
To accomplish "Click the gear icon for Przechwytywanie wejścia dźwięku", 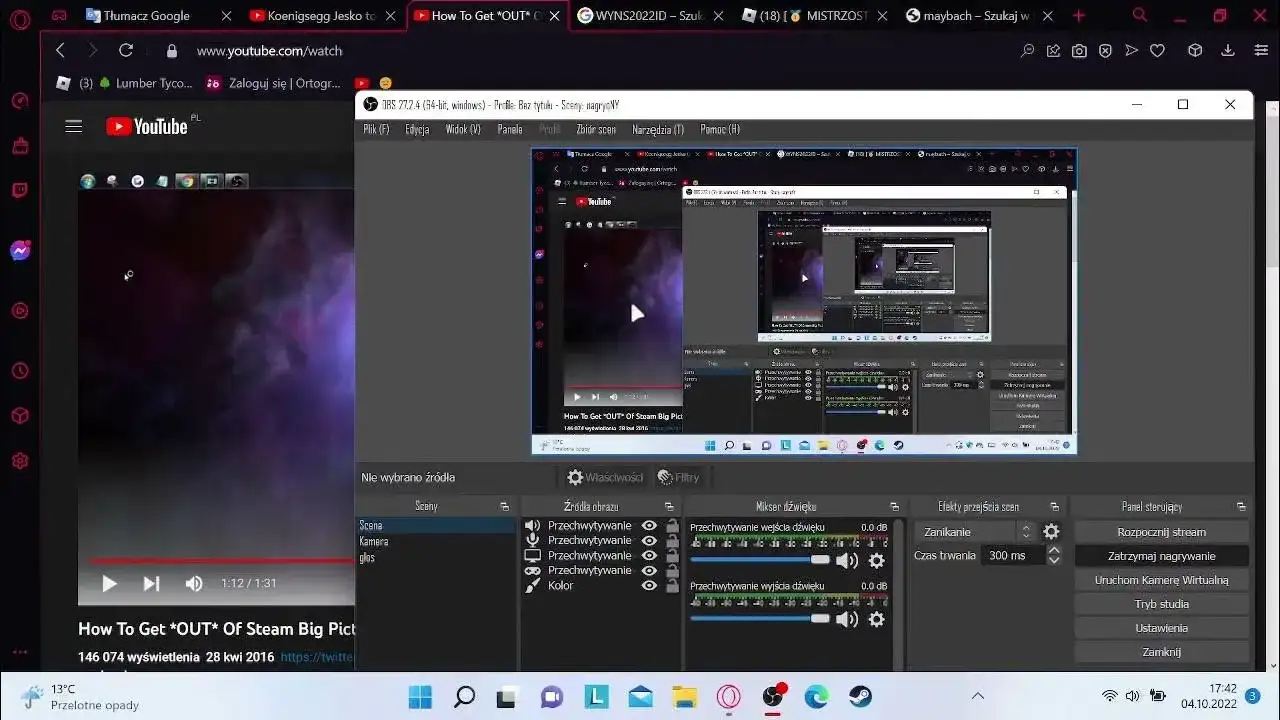I will coord(876,560).
